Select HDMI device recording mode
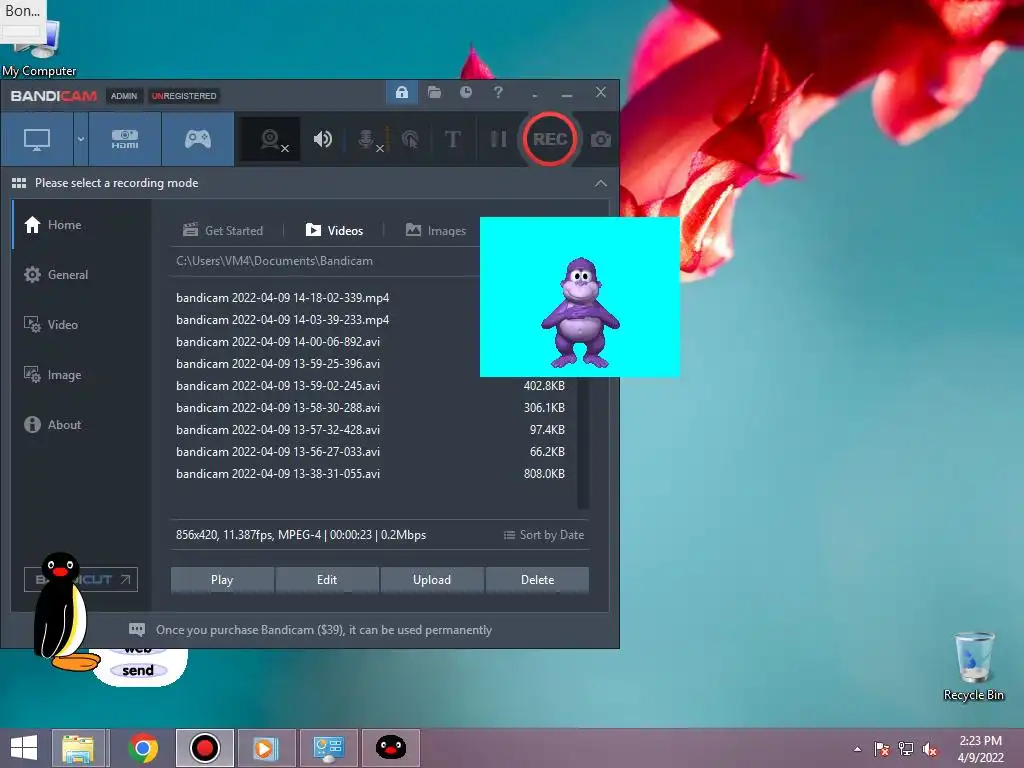Screen dimensions: 1024x768 coord(125,139)
